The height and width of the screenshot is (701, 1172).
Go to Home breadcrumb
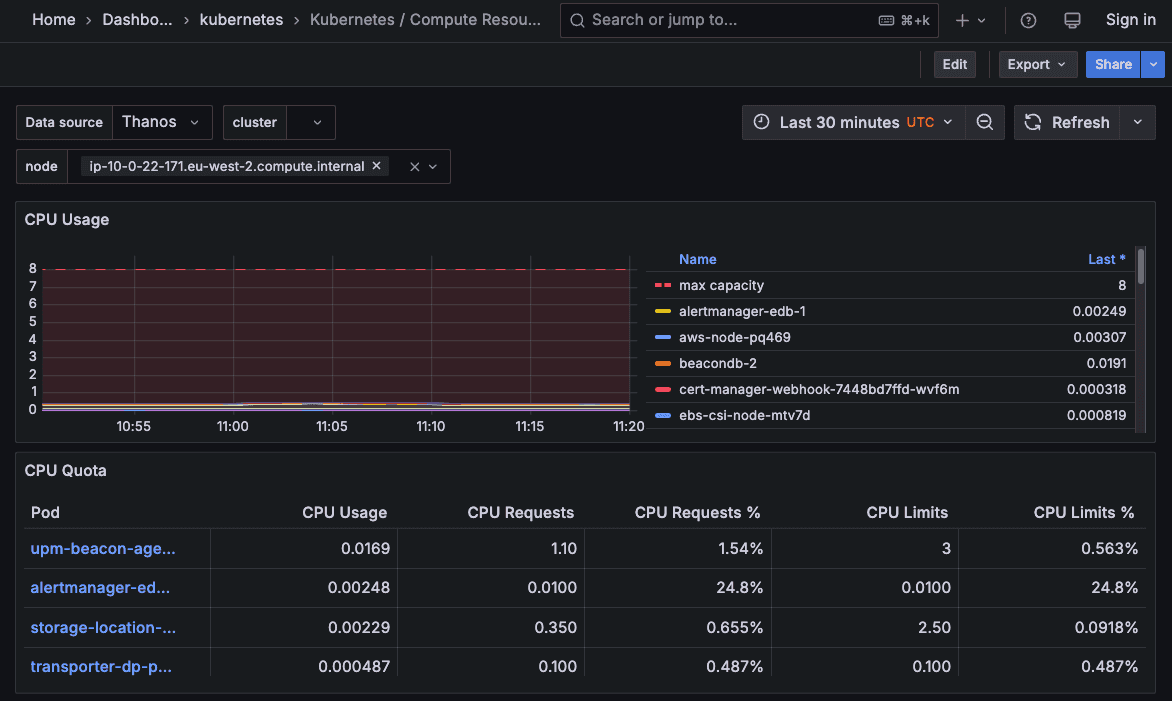[54, 20]
